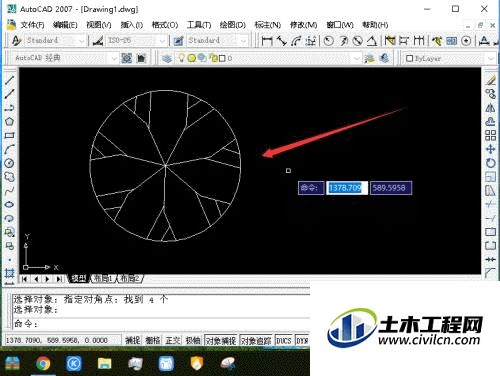Toggle 栅格 grid display in status bar
Viewport: 500px width, 376px height.
click(153, 340)
